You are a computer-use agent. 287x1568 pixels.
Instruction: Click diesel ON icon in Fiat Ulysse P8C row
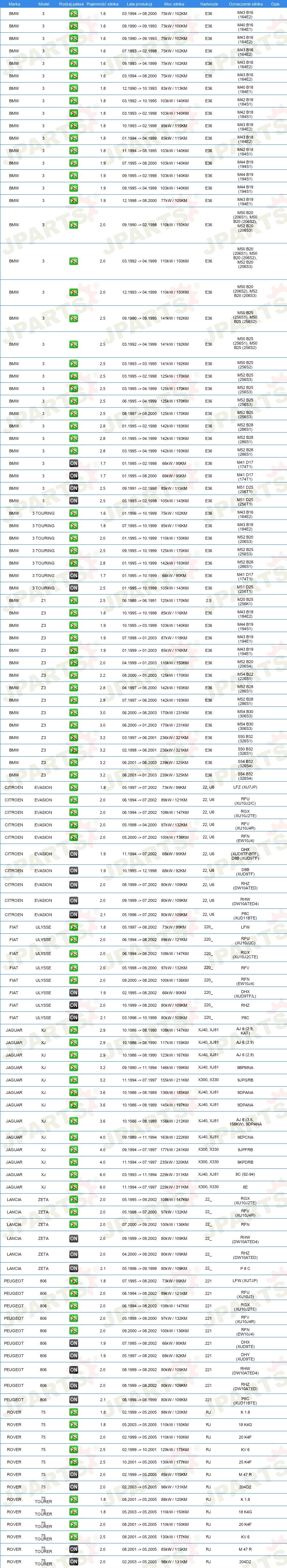[x=73, y=1017]
